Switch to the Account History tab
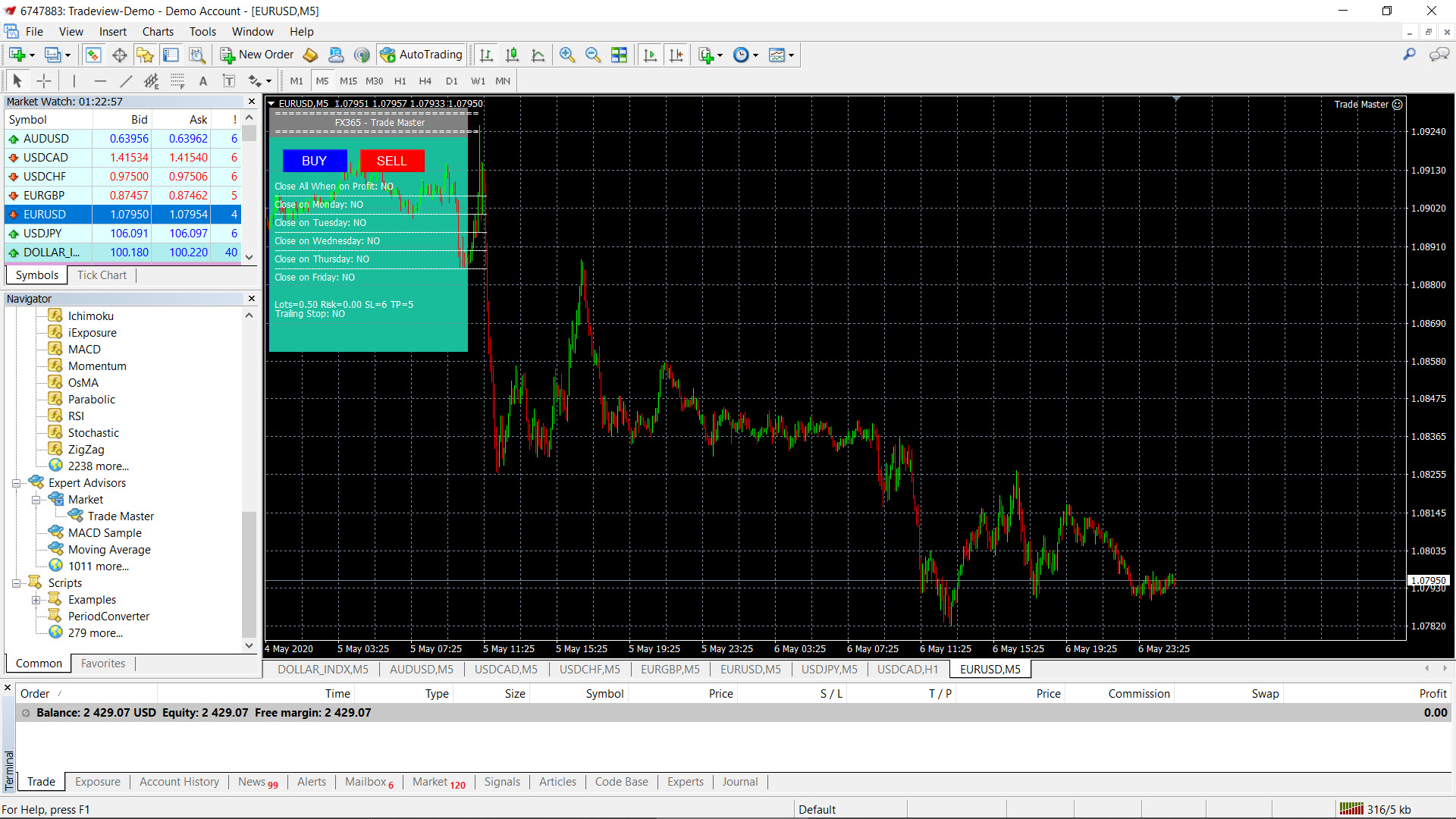This screenshot has height=819, width=1456. [x=179, y=782]
